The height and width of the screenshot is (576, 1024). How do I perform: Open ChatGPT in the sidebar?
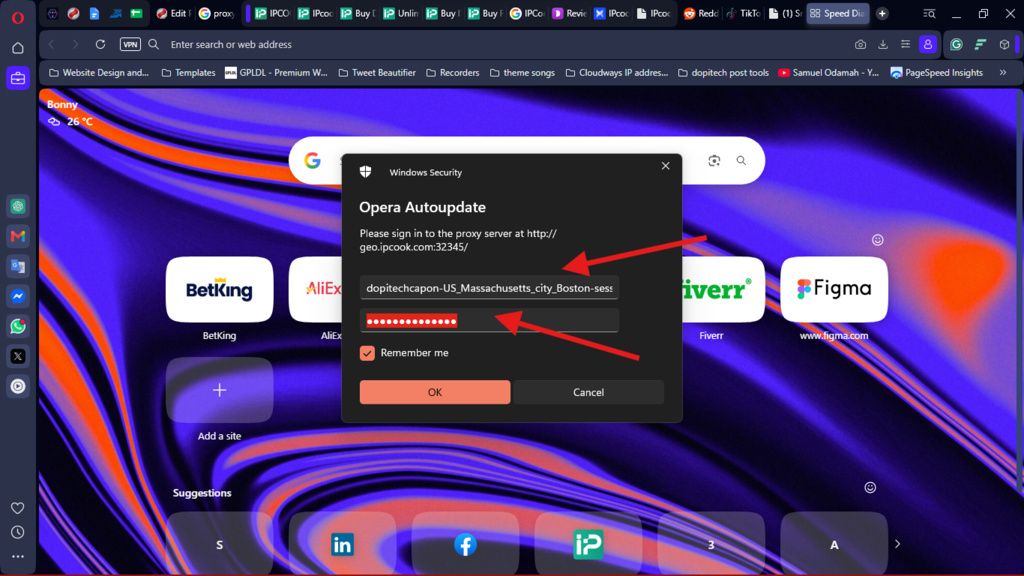18,206
